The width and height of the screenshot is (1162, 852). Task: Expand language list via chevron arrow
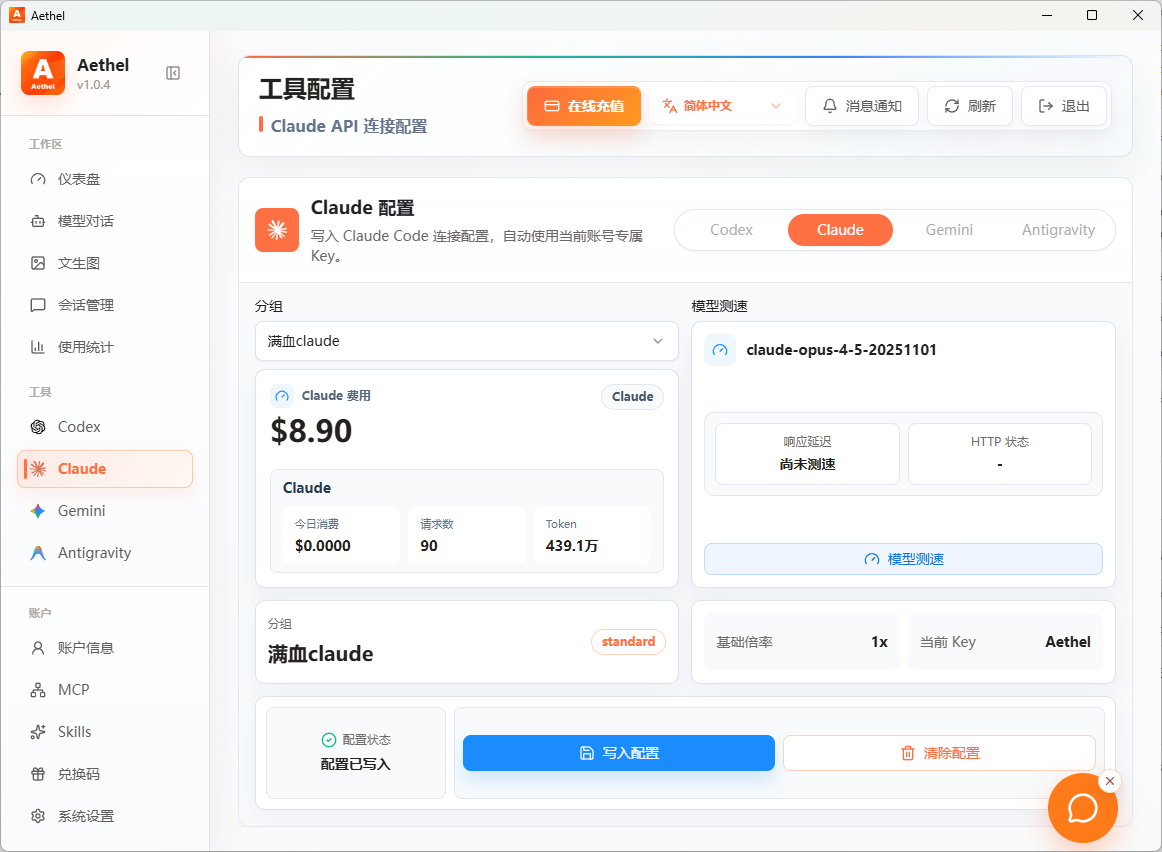776,106
